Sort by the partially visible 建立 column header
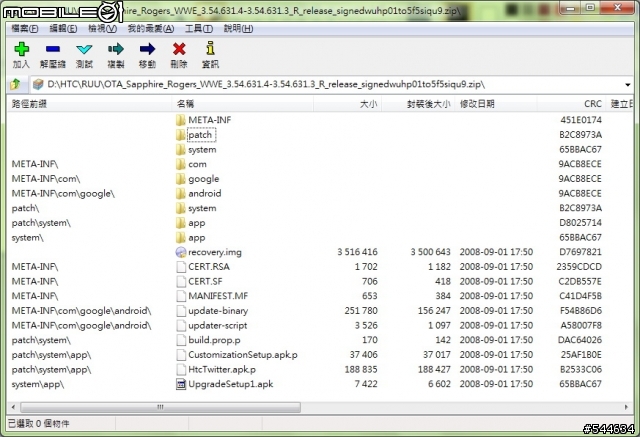Screen dimensions: 640x437 pos(621,104)
